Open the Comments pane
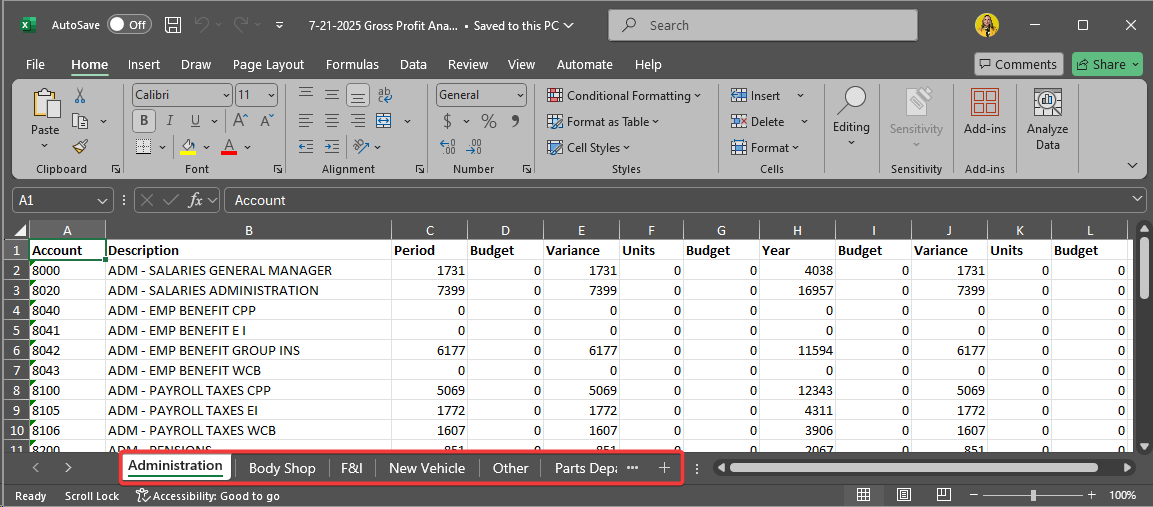1153x507 pixels. pyautogui.click(x=1017, y=64)
